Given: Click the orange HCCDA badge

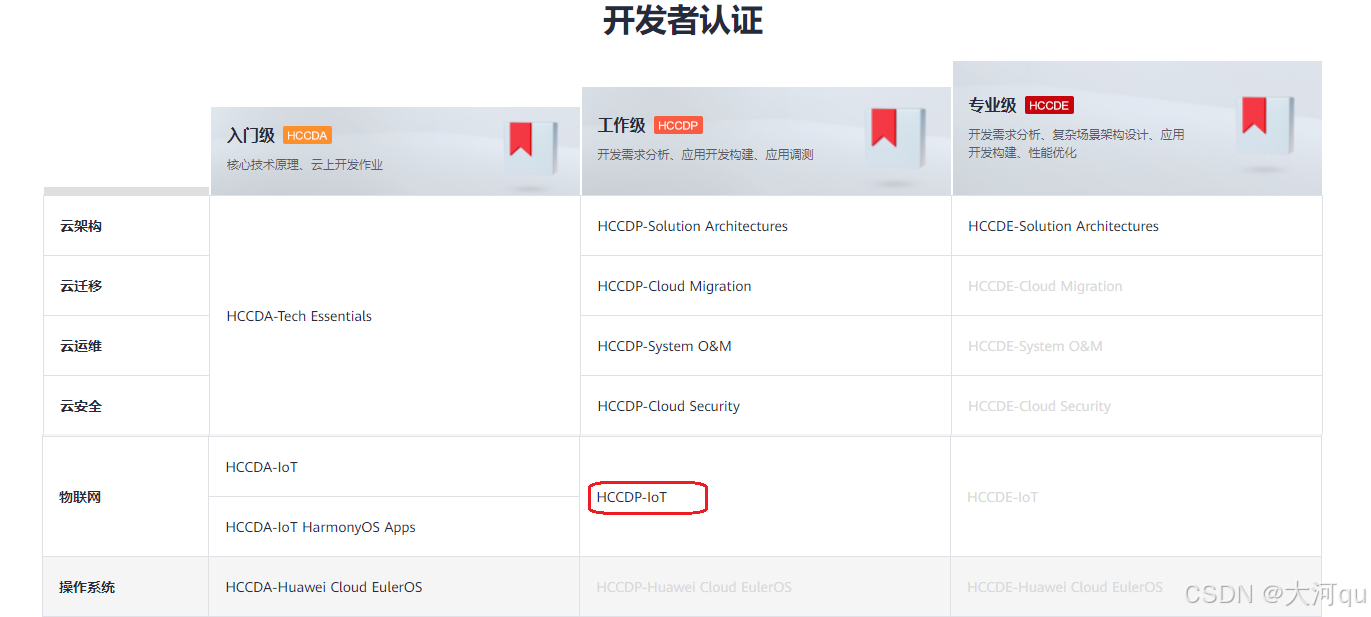Looking at the screenshot, I should tap(307, 135).
